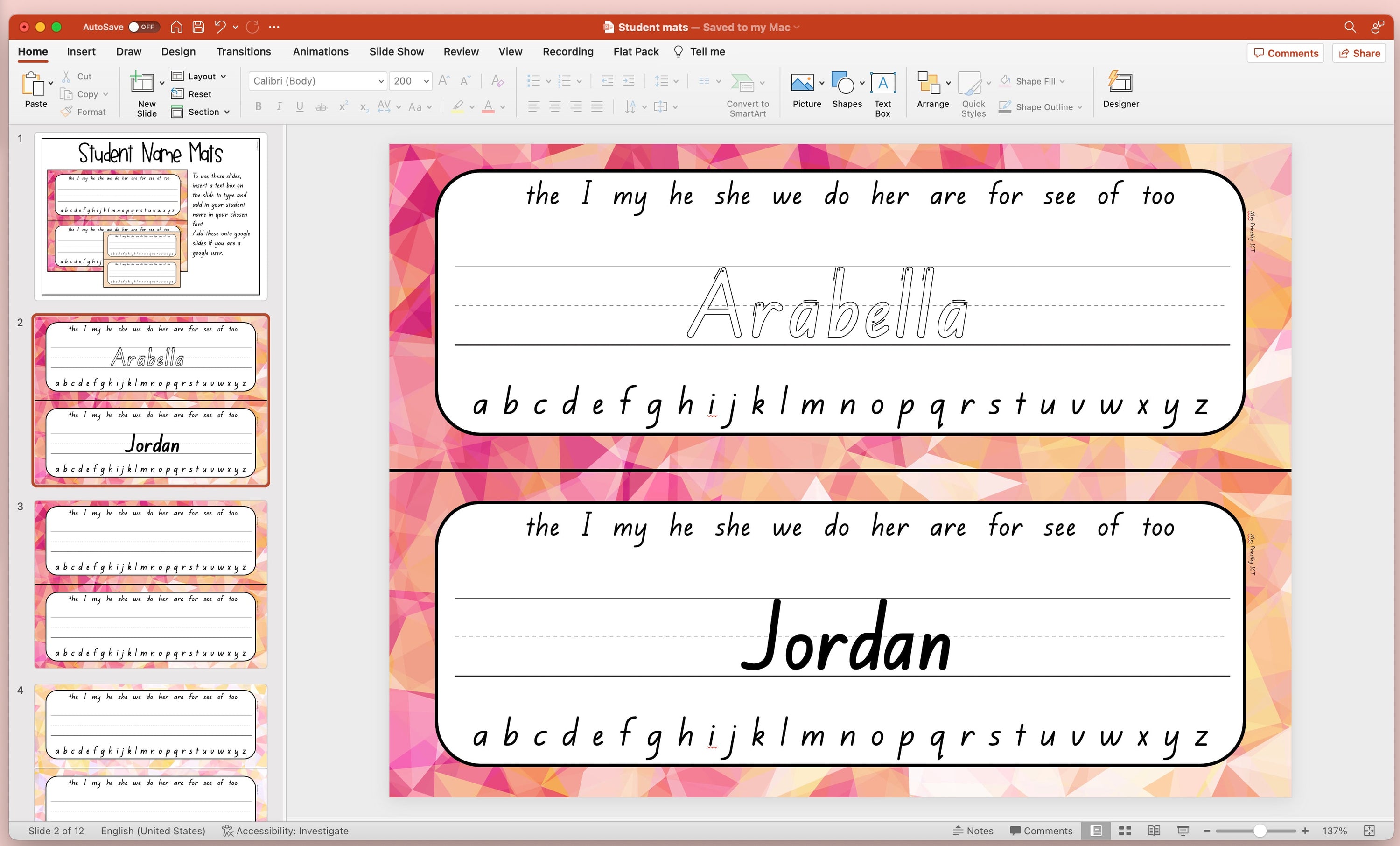Image resolution: width=1400 pixels, height=846 pixels.
Task: Click the Share button
Action: coord(1359,53)
